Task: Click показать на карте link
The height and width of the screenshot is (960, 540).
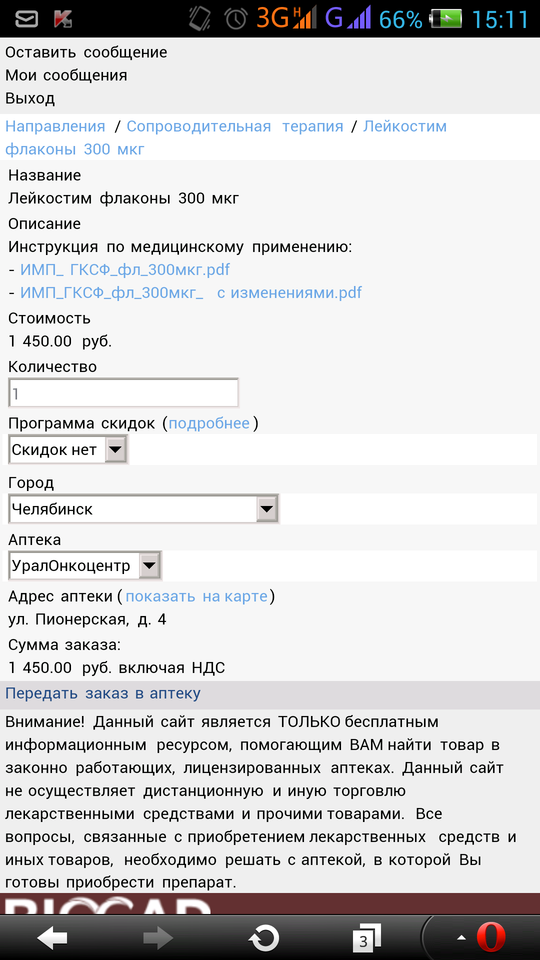Action: [197, 596]
